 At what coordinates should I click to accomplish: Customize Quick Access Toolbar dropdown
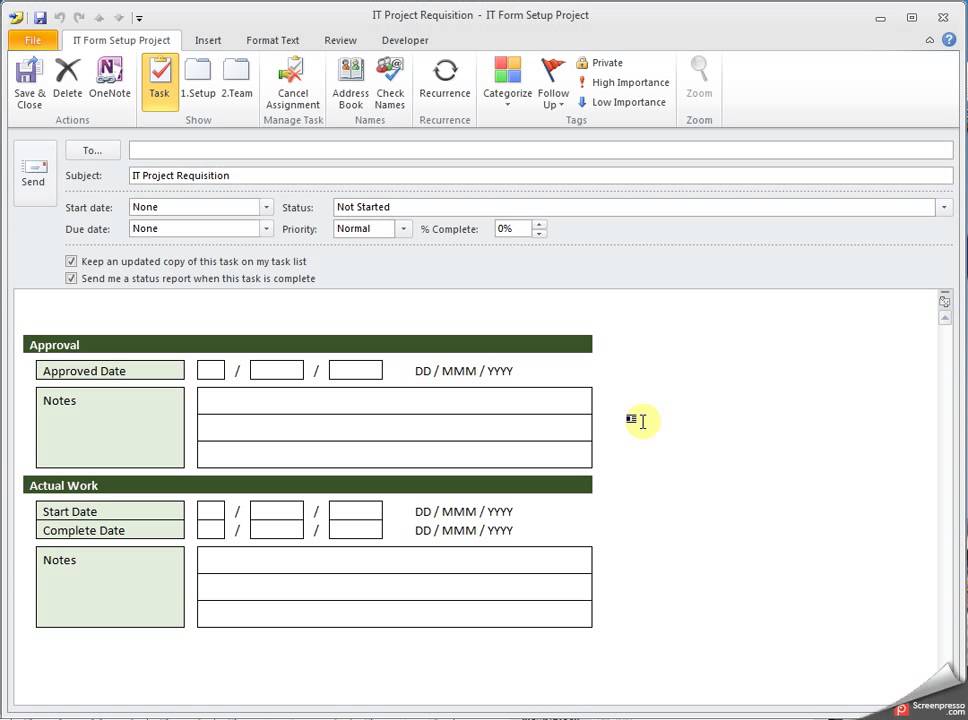point(139,18)
